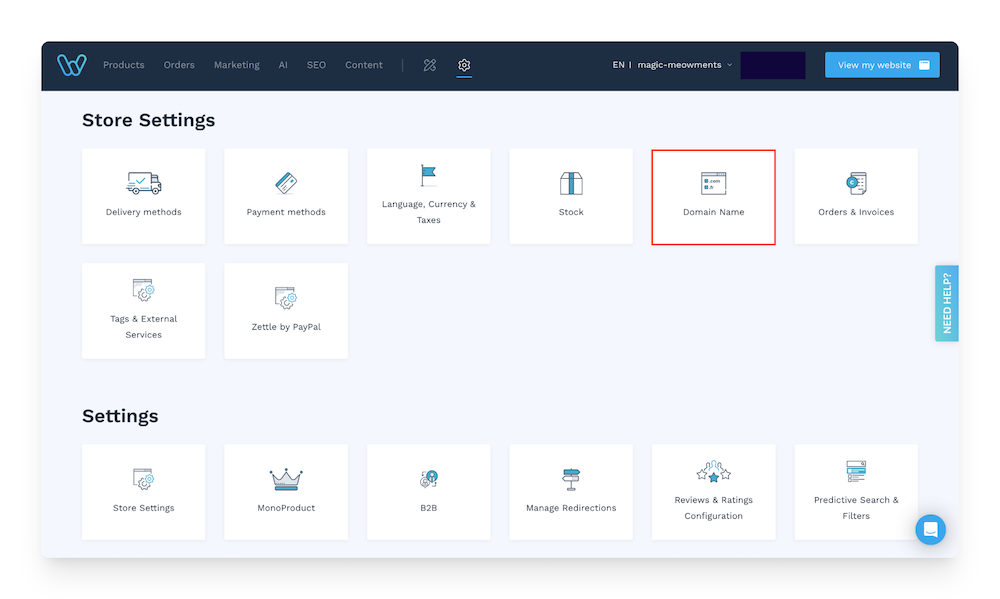Open the live chat bubble
1000x599 pixels.
point(930,529)
